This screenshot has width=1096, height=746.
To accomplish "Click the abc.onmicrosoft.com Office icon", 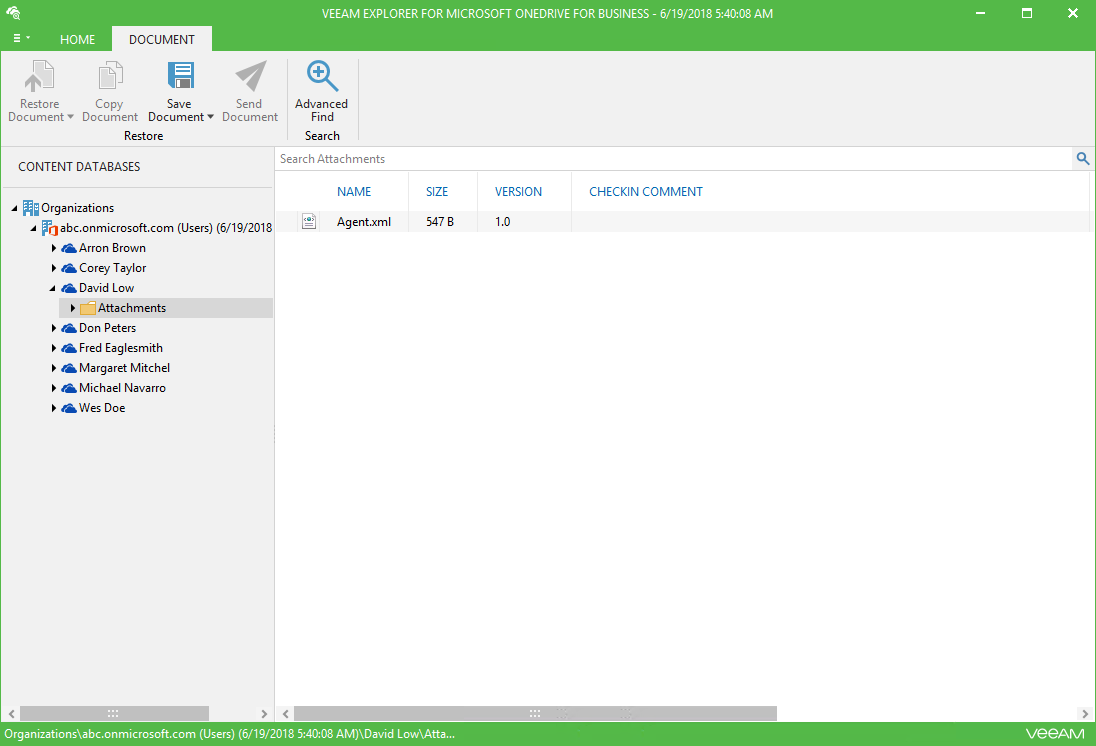I will click(x=50, y=228).
